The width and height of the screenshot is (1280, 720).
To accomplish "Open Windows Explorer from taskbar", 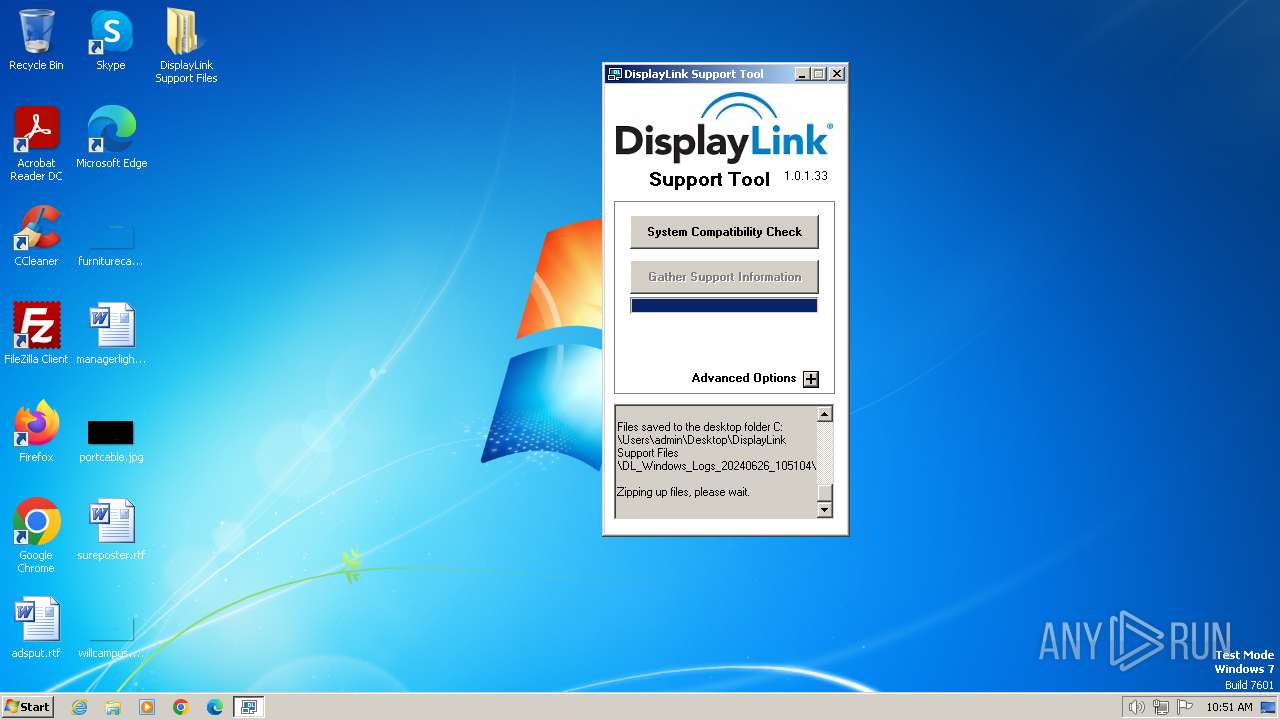I will point(113,707).
